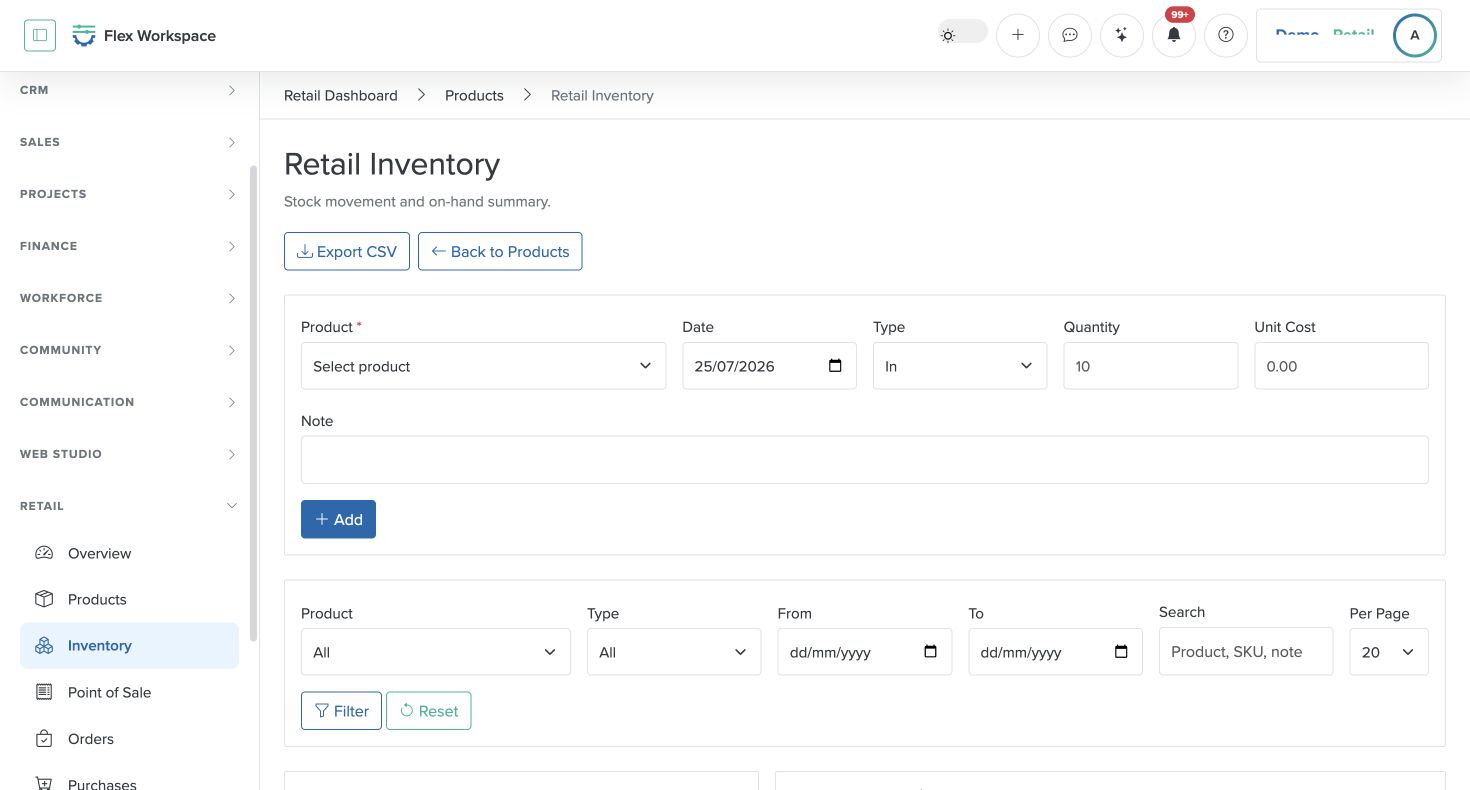1470x790 pixels.
Task: Click the To date filter field
Action: point(1056,652)
